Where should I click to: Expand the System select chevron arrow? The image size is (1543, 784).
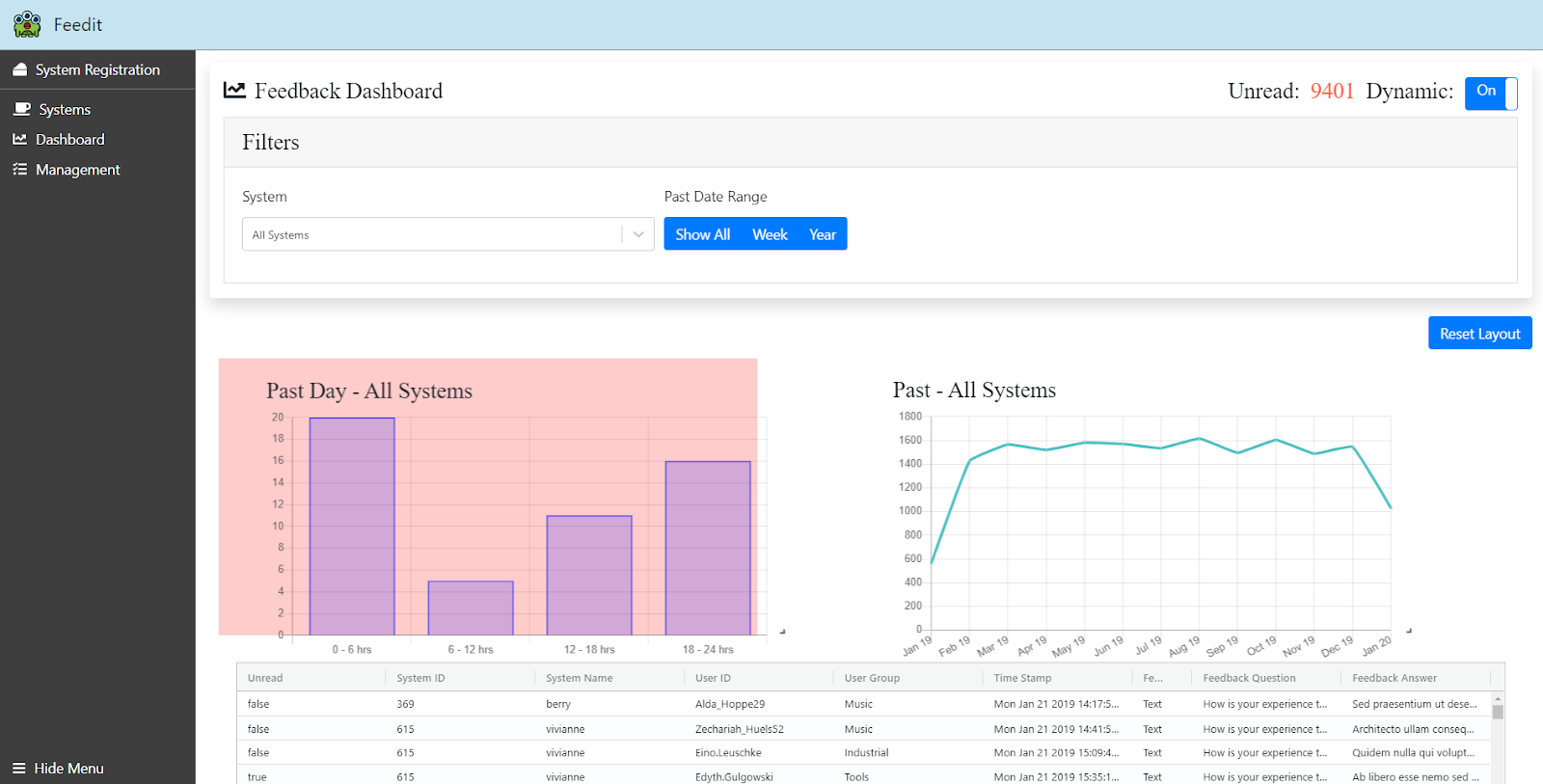(638, 234)
